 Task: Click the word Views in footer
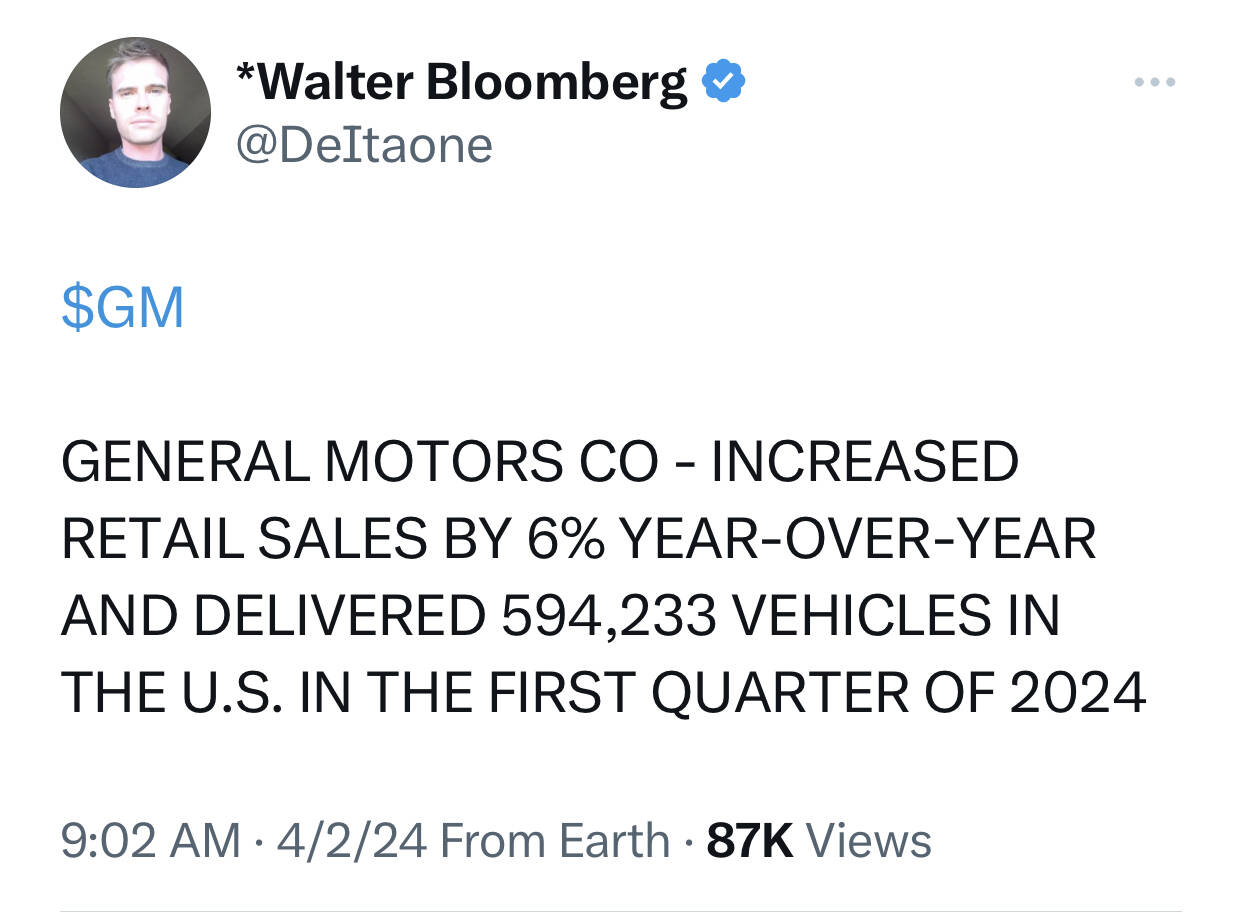(x=868, y=840)
